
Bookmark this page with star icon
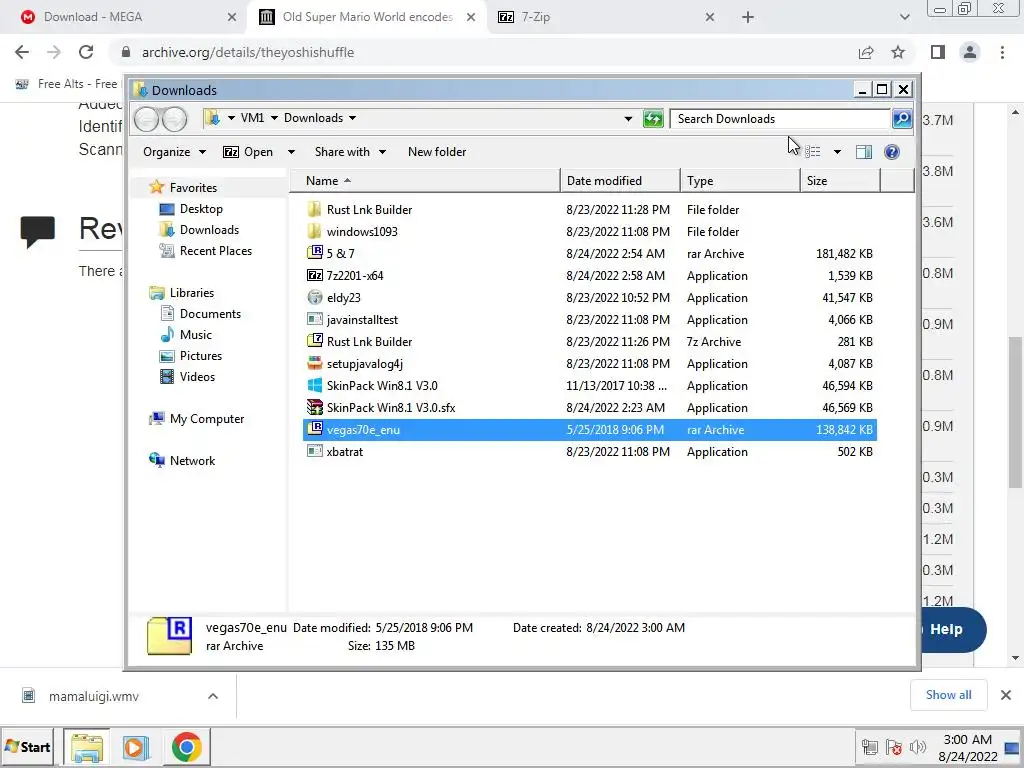(x=898, y=52)
